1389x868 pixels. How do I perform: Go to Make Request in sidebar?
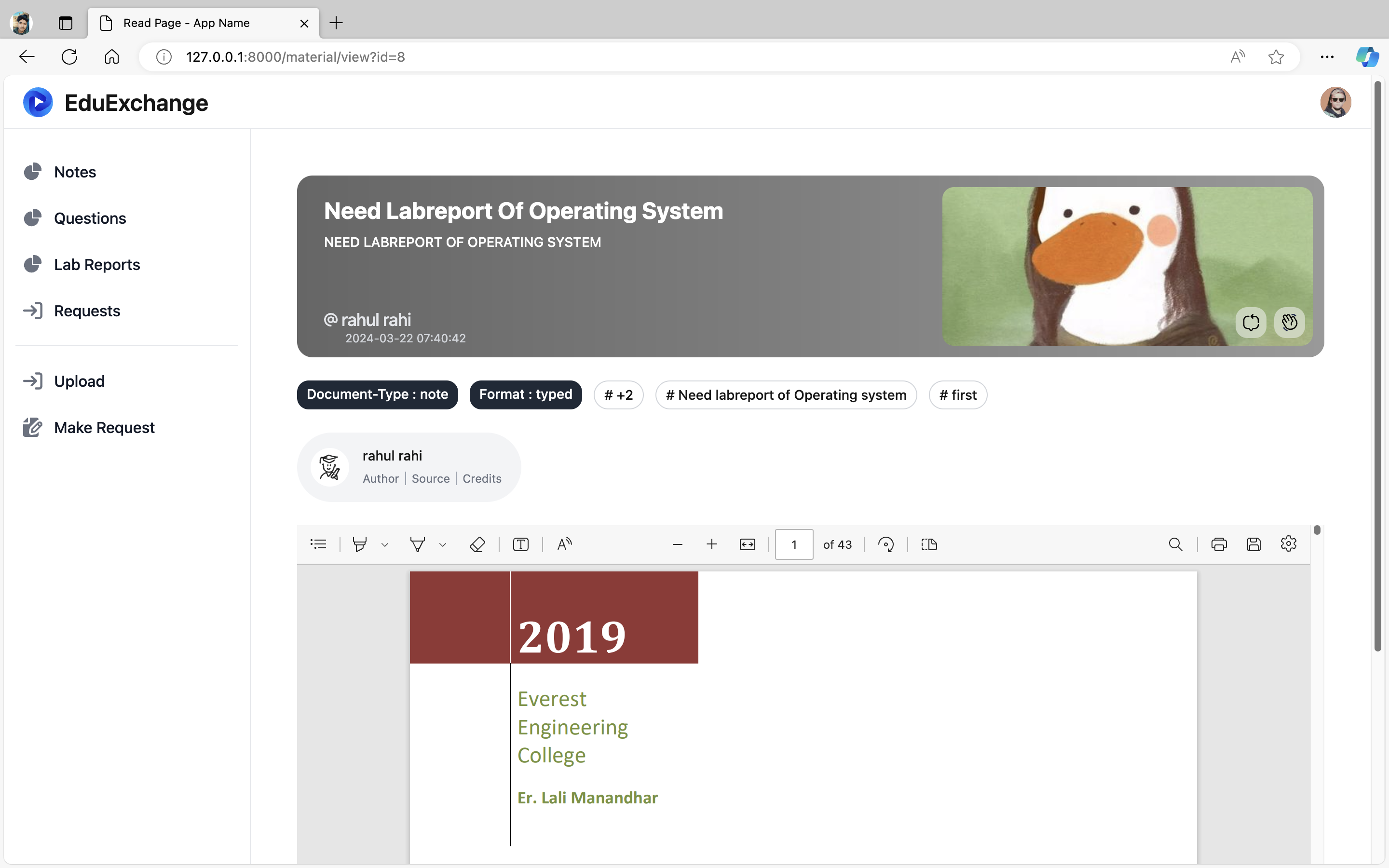coord(104,428)
